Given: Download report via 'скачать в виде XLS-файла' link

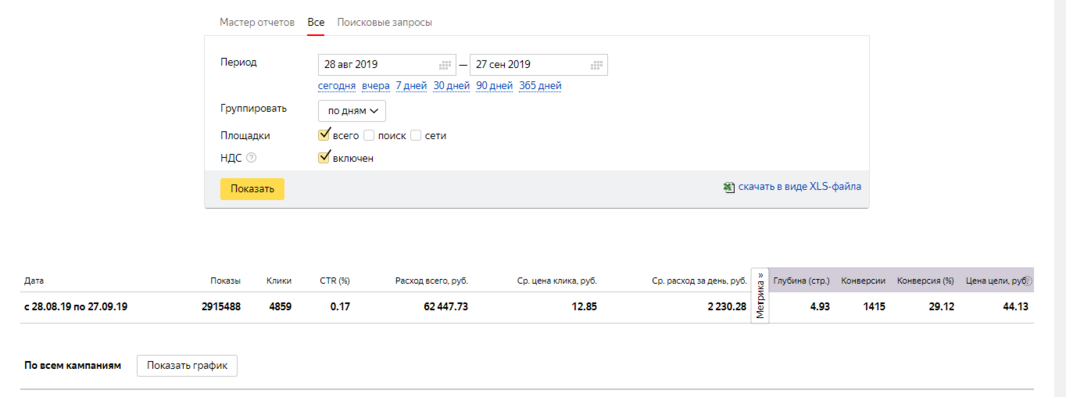Looking at the screenshot, I should (800, 186).
